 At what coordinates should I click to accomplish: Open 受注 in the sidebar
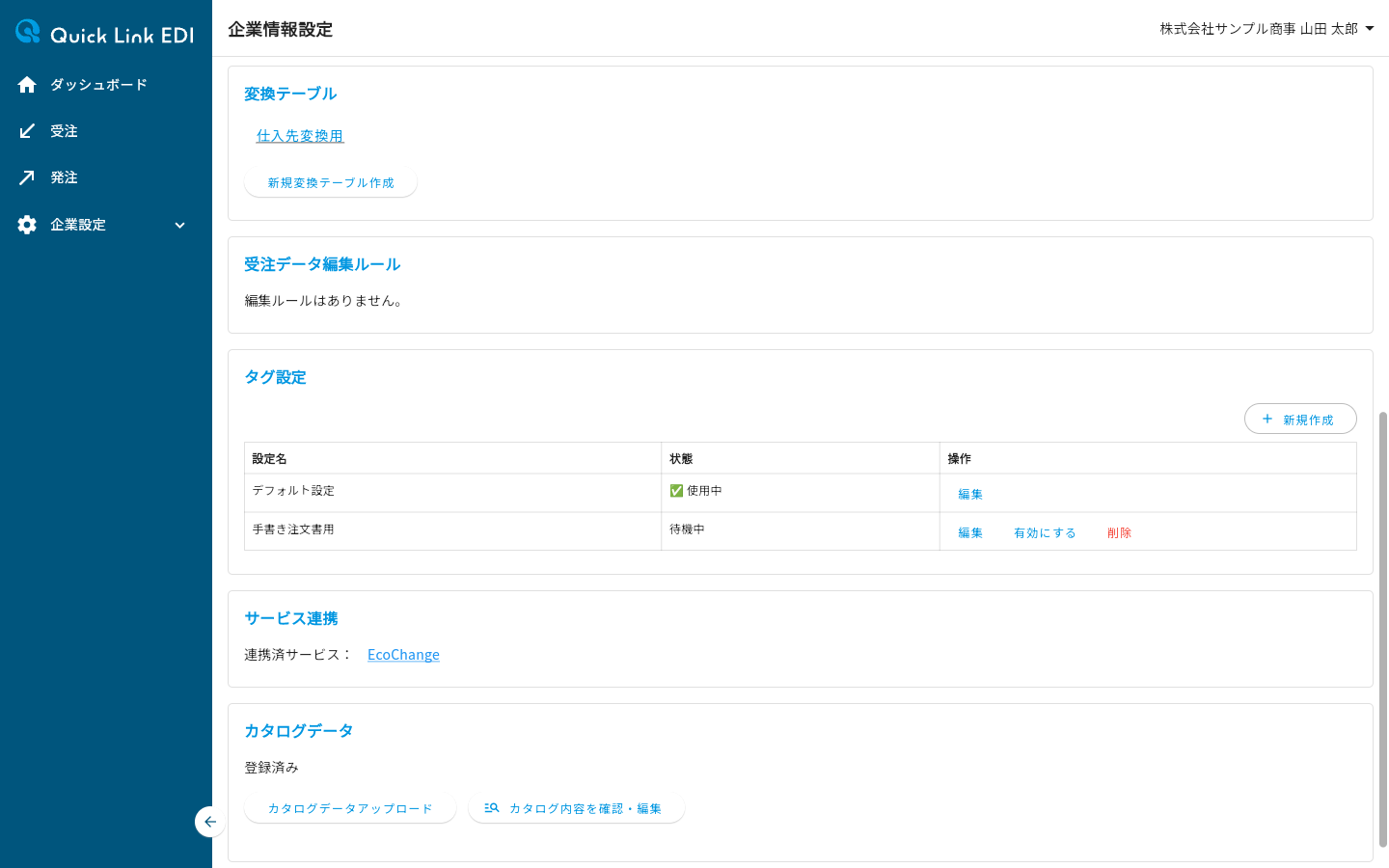(x=106, y=131)
